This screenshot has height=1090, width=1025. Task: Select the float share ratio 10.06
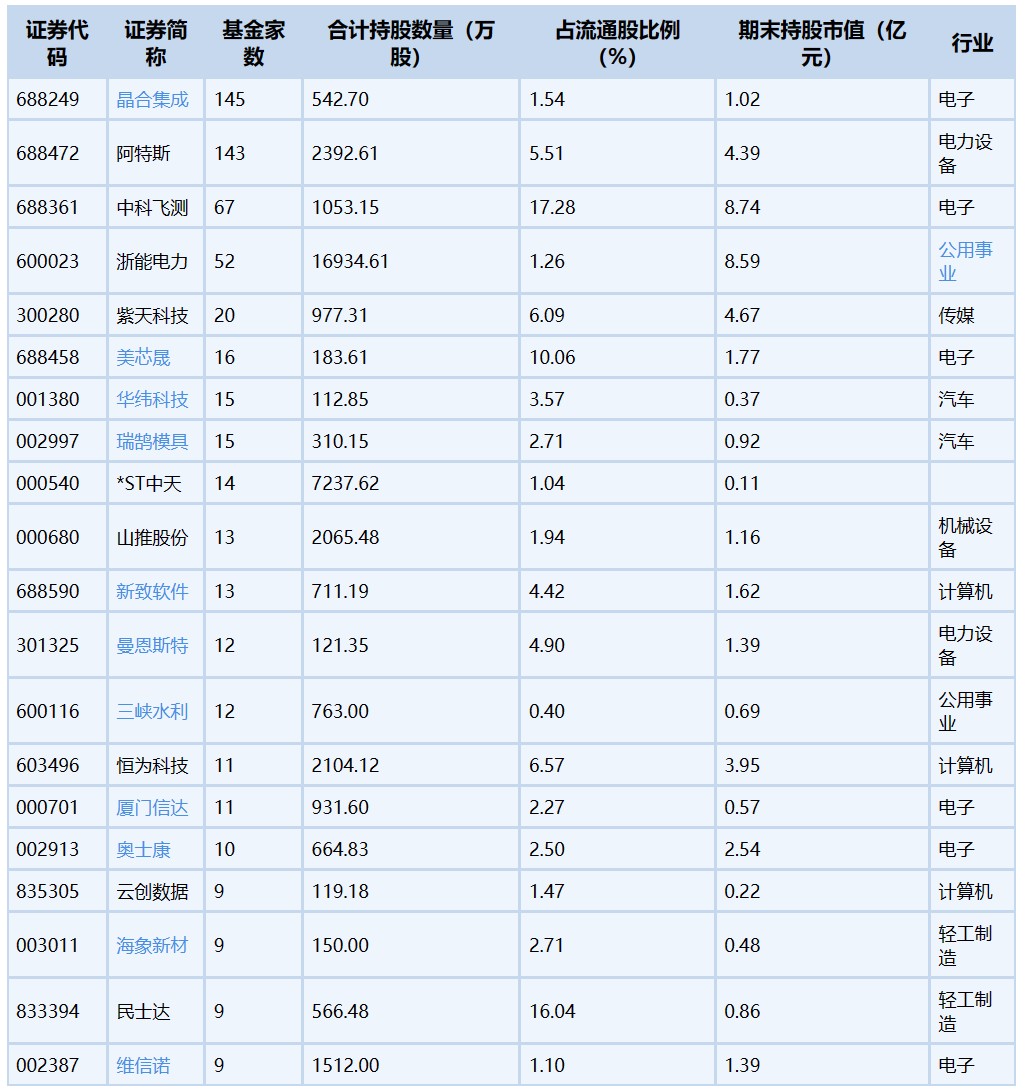[x=552, y=357]
